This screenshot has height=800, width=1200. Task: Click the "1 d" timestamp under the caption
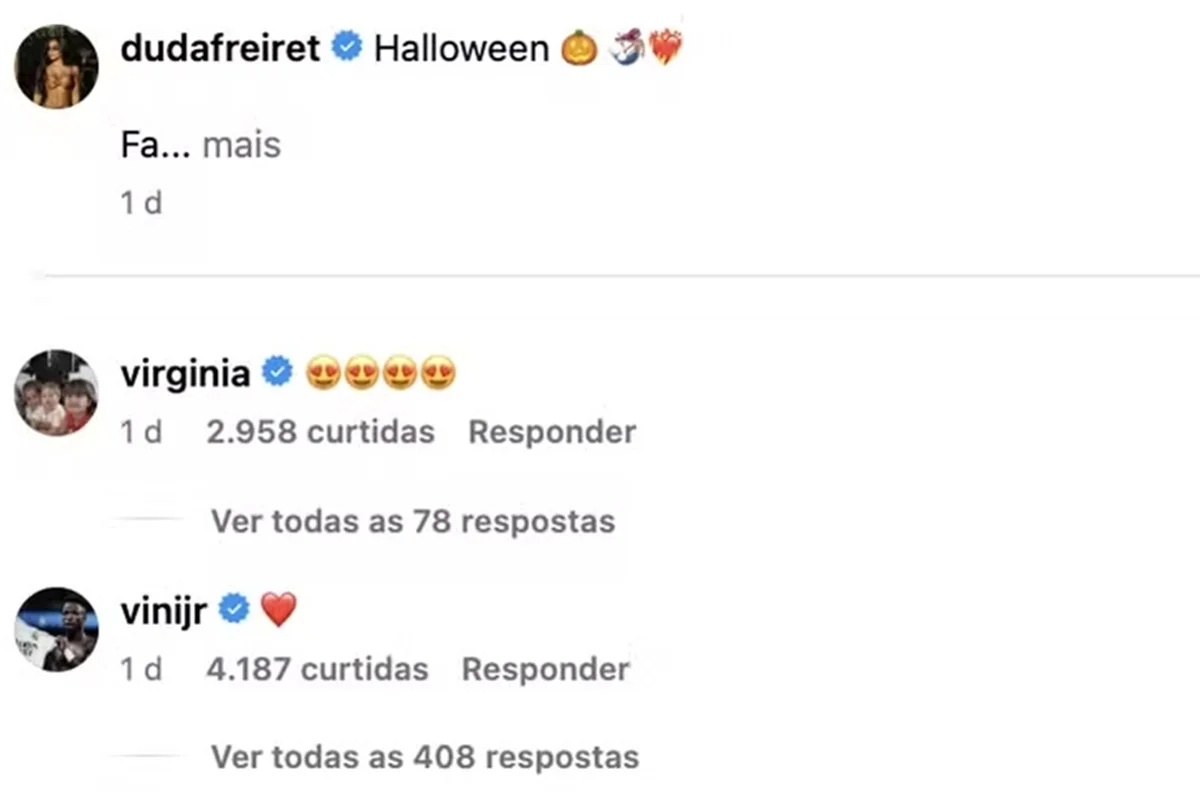(x=141, y=203)
